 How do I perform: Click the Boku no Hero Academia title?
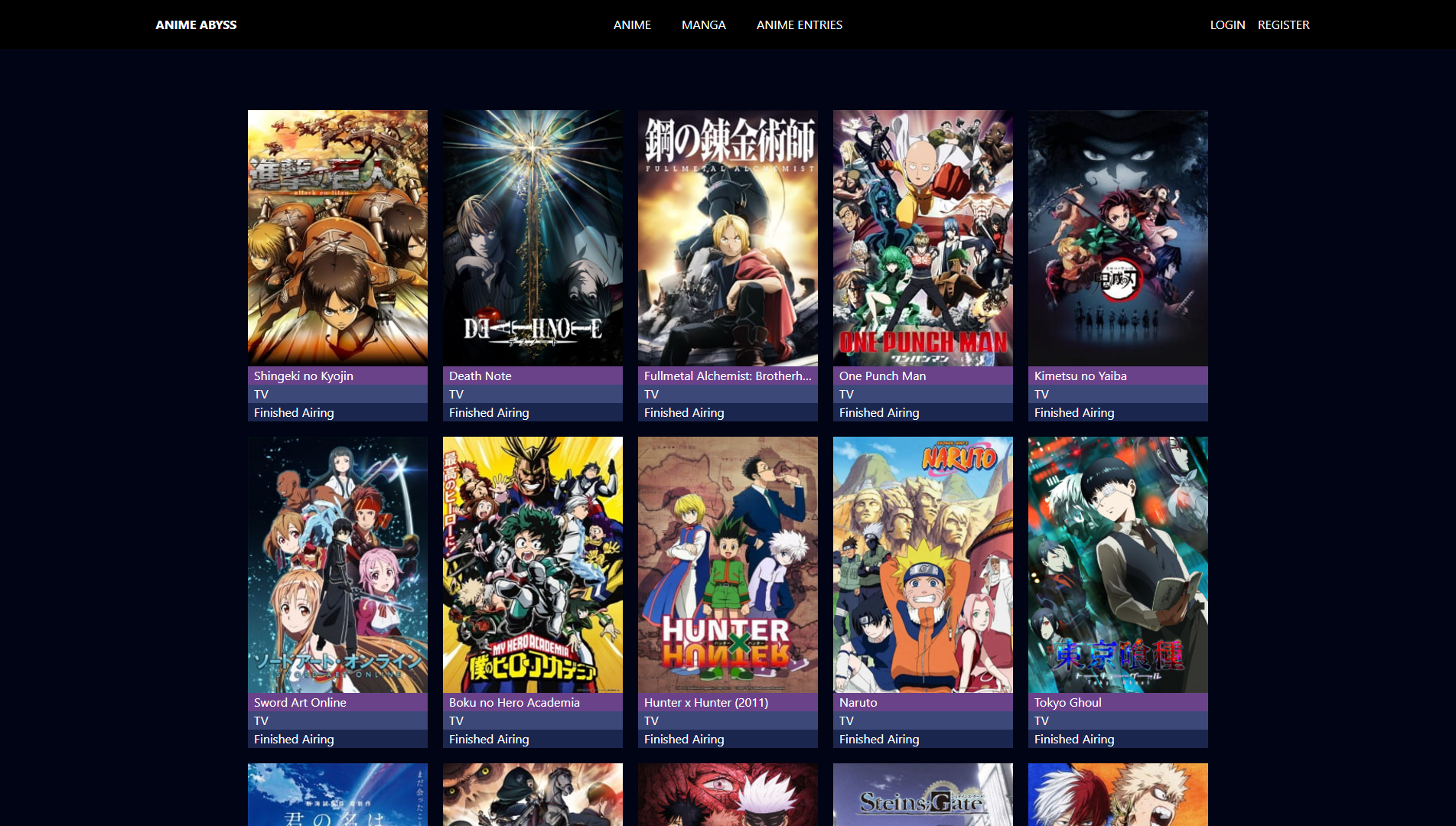point(514,702)
